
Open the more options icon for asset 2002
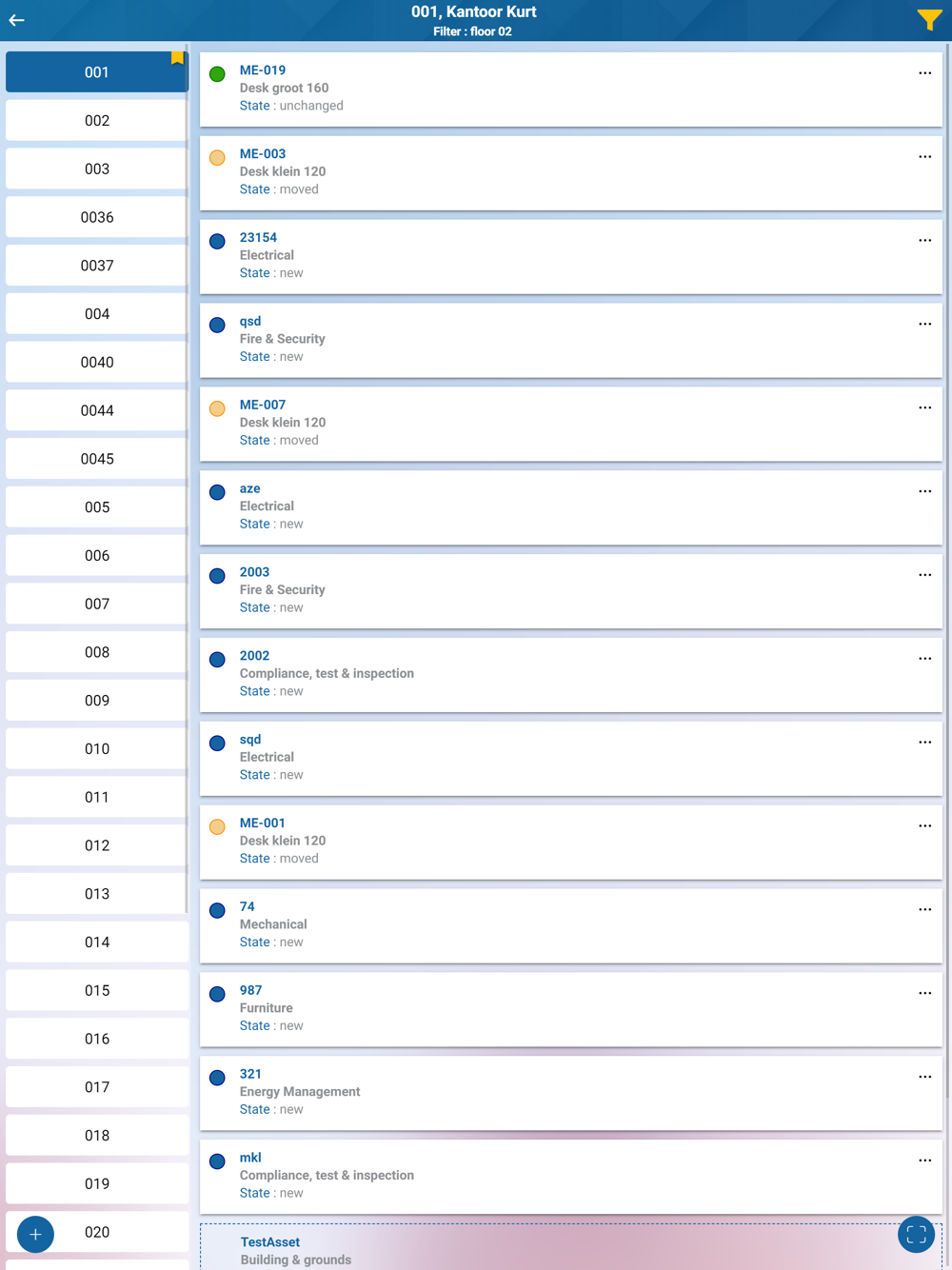(924, 659)
